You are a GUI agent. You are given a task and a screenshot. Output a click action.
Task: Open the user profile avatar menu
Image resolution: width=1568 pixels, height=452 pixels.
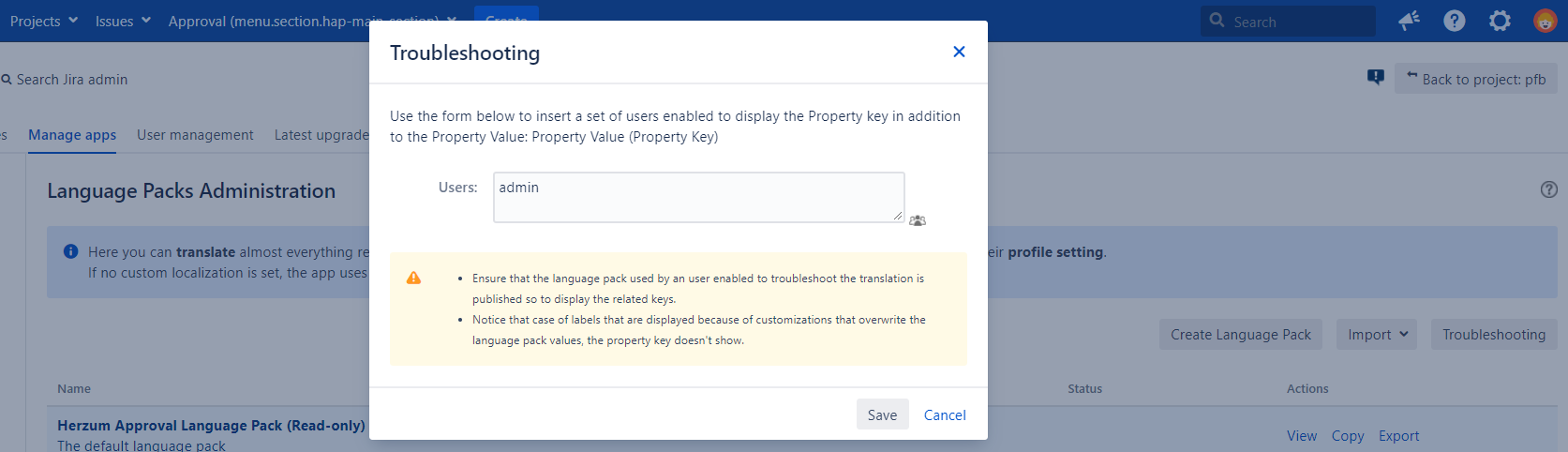[1545, 21]
